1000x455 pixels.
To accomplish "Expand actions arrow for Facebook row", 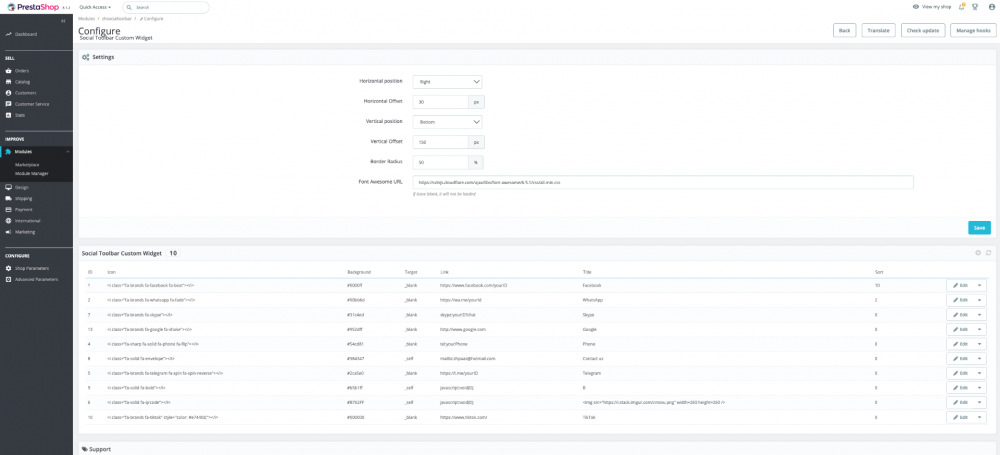I will pyautogui.click(x=979, y=285).
